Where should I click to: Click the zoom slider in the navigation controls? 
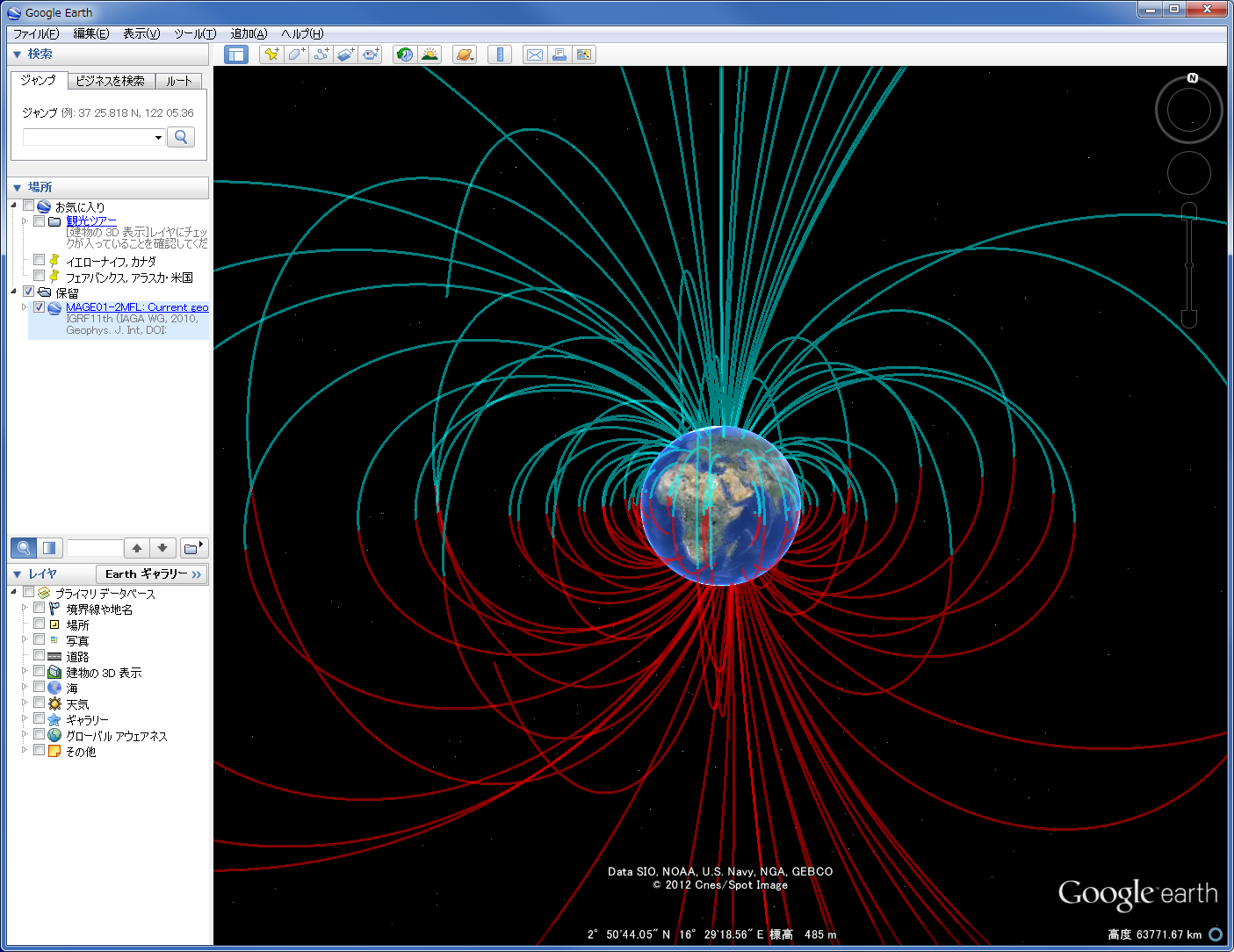point(1188,264)
